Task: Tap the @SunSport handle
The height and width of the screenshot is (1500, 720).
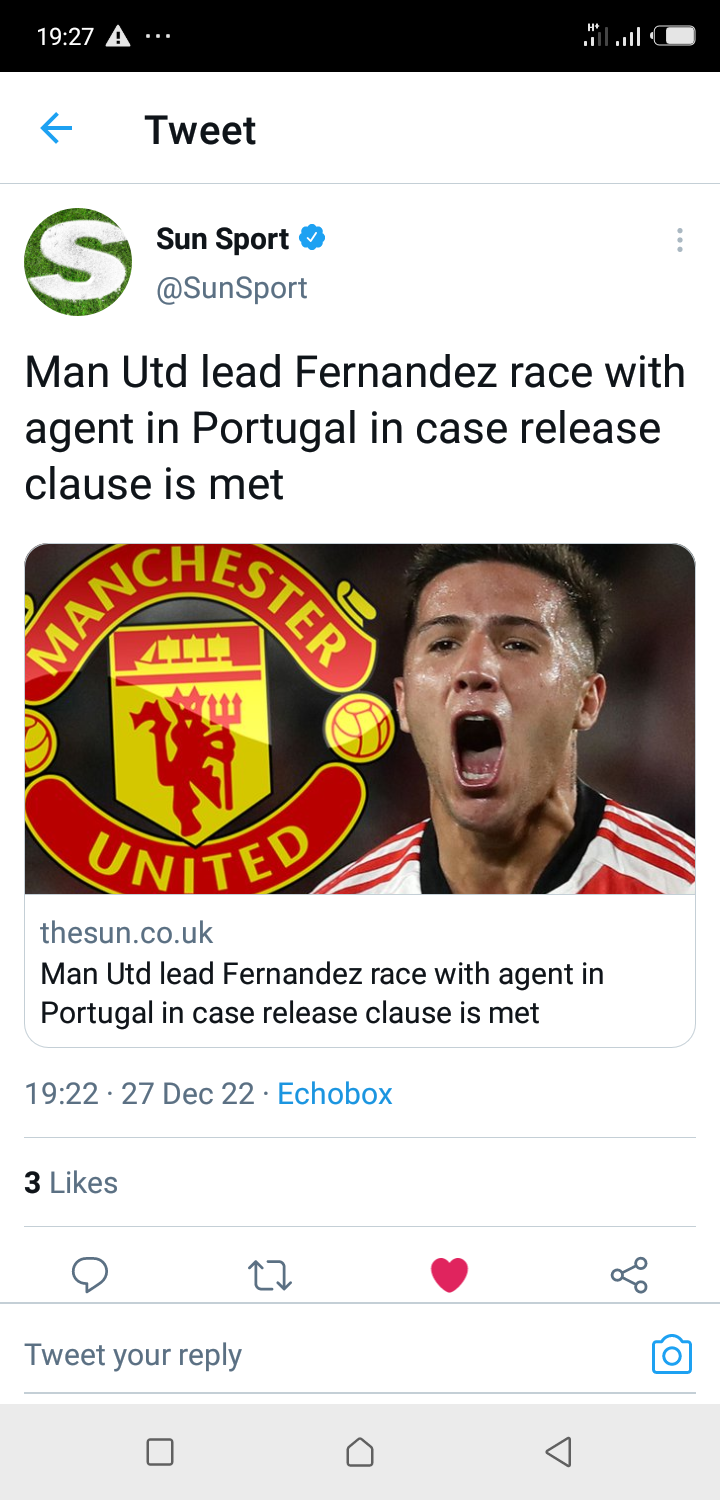Action: [231, 288]
